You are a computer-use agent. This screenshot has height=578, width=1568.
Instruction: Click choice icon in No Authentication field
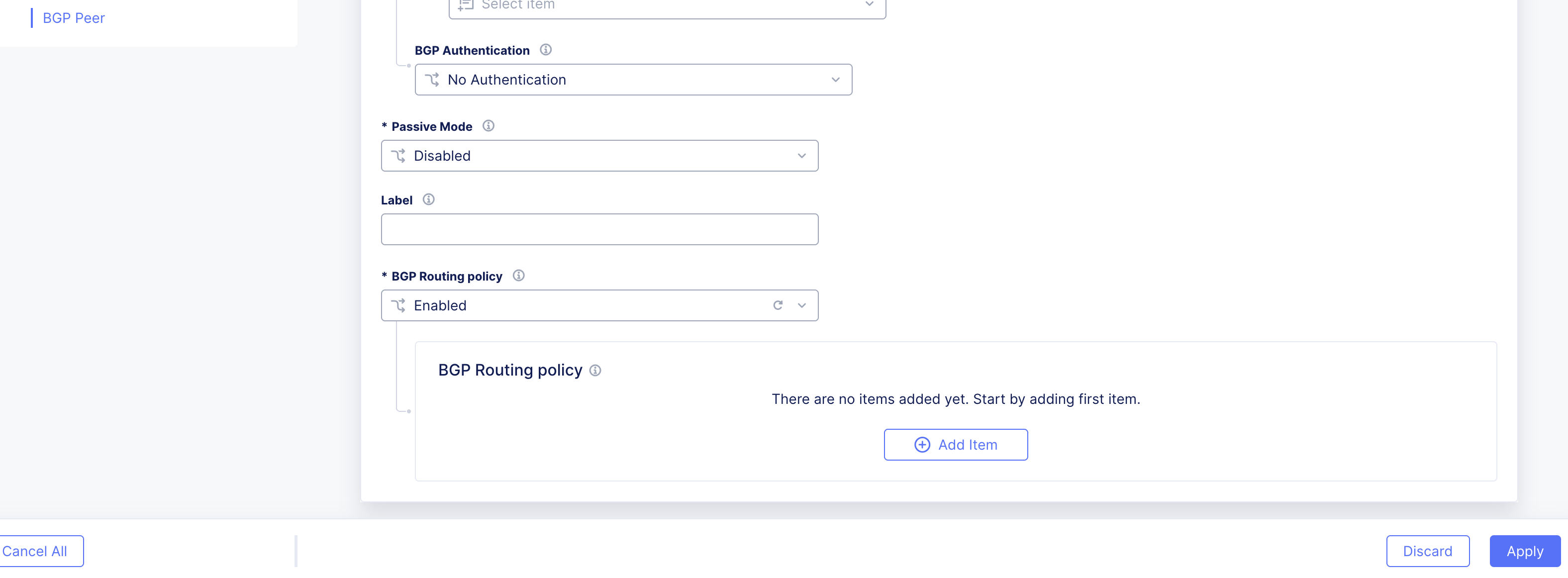click(432, 80)
